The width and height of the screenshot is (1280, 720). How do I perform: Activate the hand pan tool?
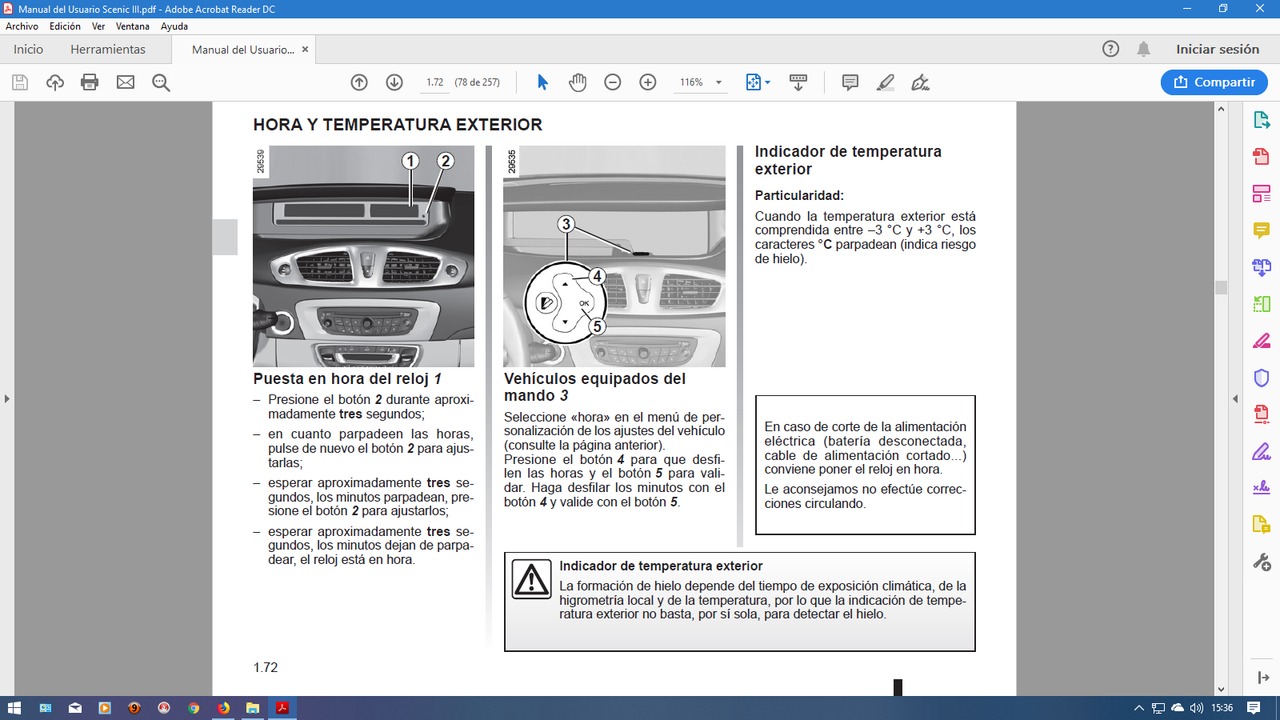tap(578, 82)
